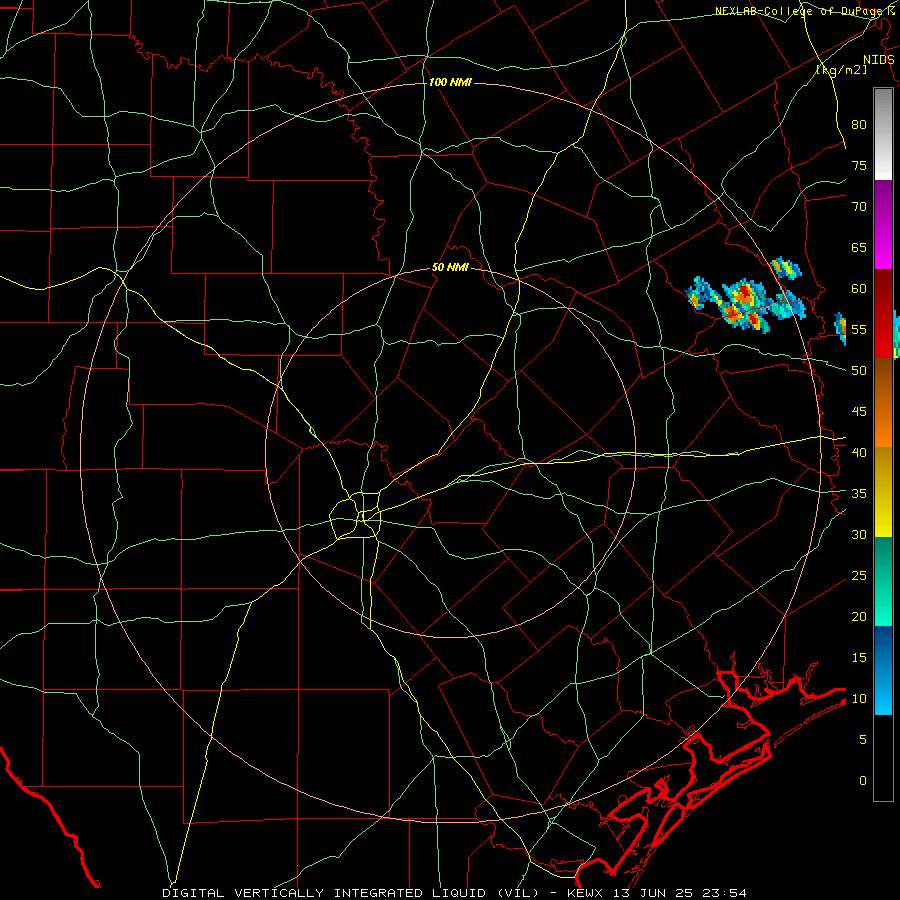Screen dimensions: 900x900
Task: Pick the gray-white segment of the VIL legend
Action: 883,134
